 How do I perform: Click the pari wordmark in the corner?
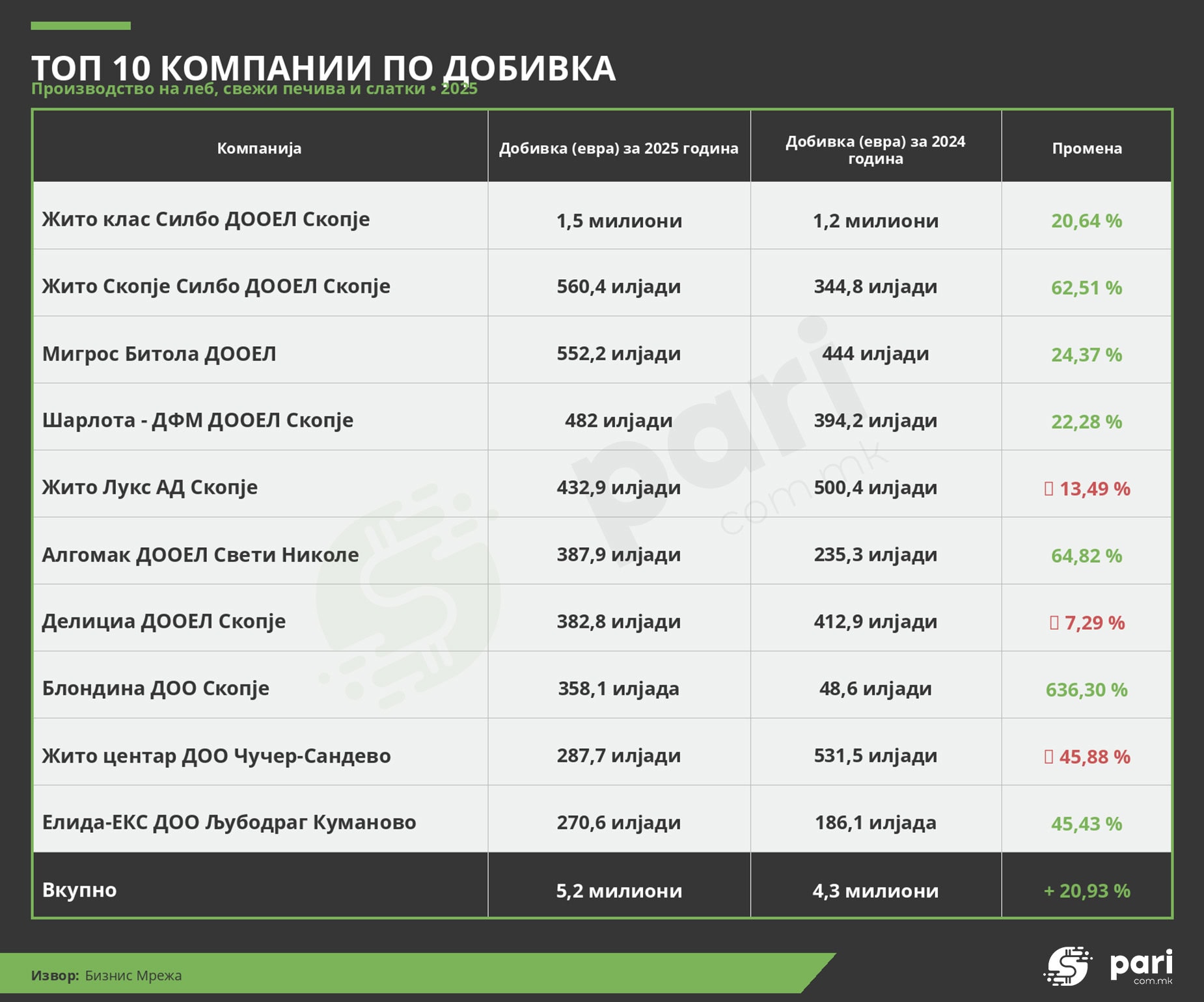tap(1142, 966)
